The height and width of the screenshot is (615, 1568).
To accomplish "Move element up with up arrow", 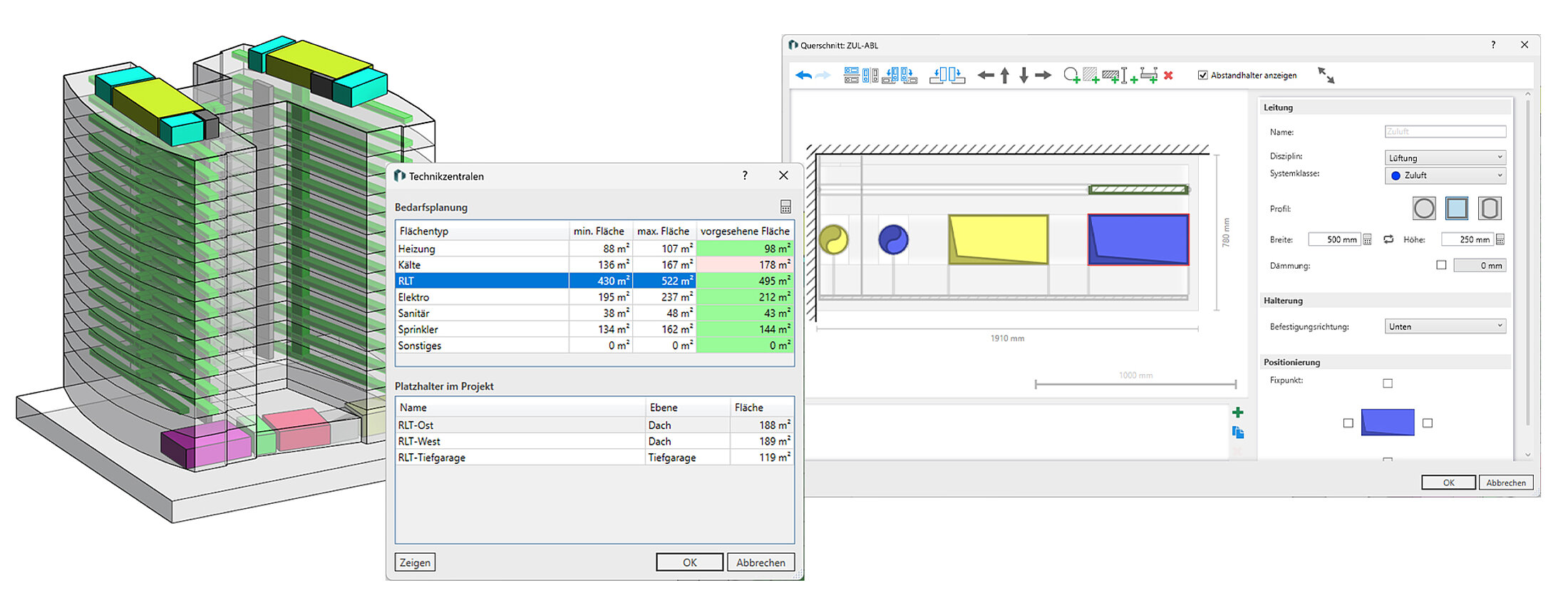I will pyautogui.click(x=1005, y=76).
